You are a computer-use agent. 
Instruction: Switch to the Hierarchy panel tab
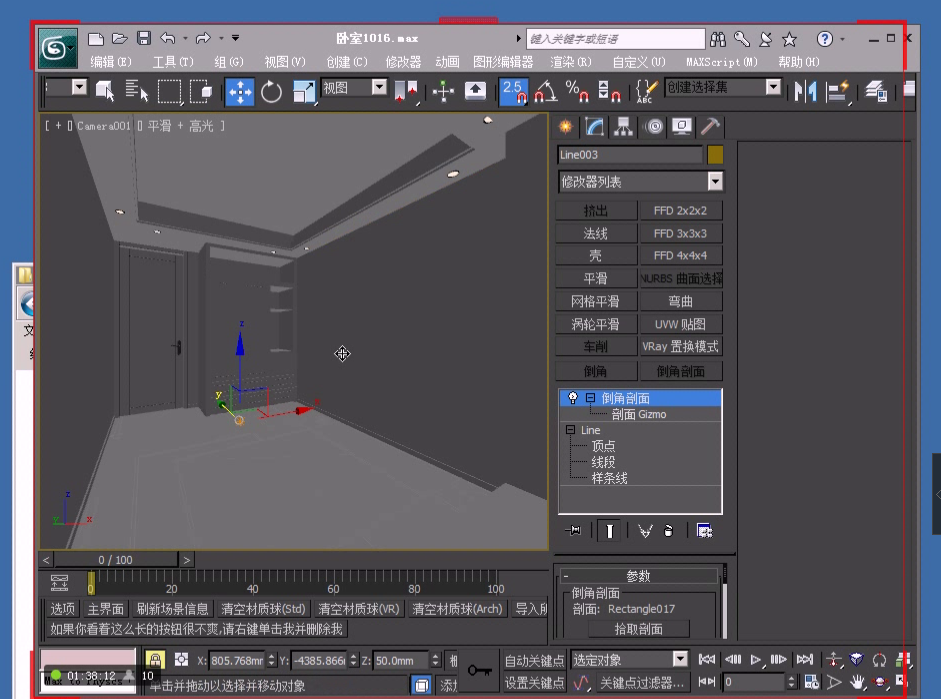pos(624,127)
